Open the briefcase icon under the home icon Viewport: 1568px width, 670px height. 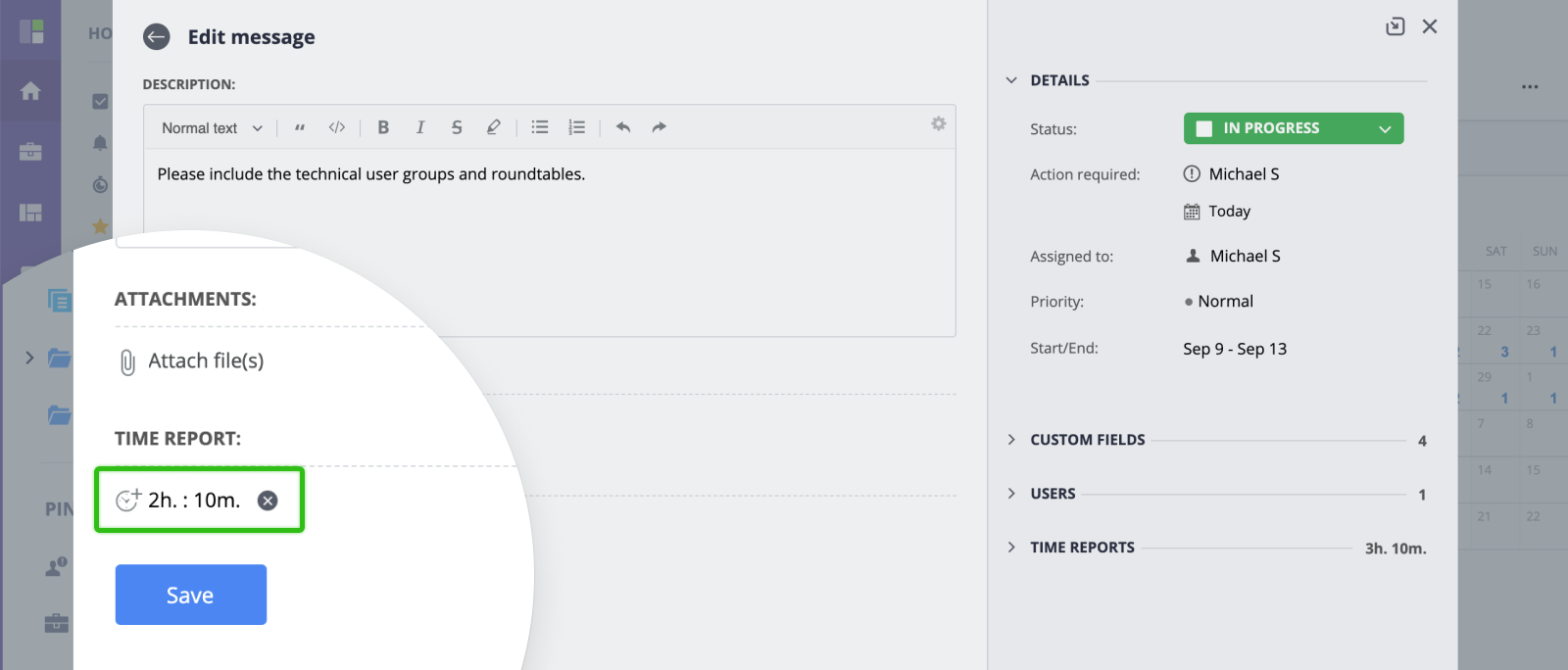30,152
